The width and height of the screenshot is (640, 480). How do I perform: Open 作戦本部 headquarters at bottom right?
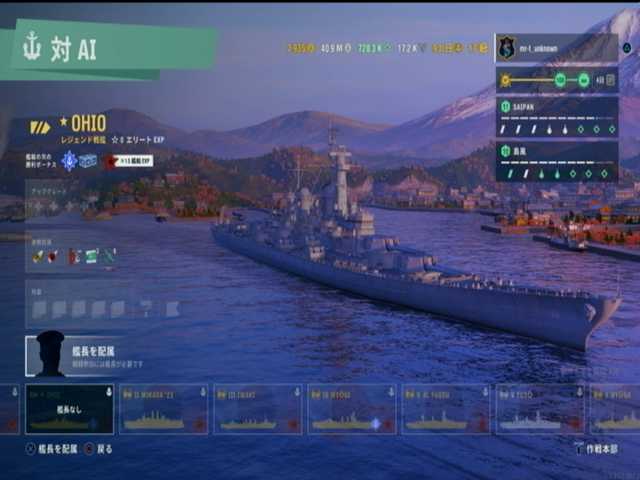[x=596, y=449]
